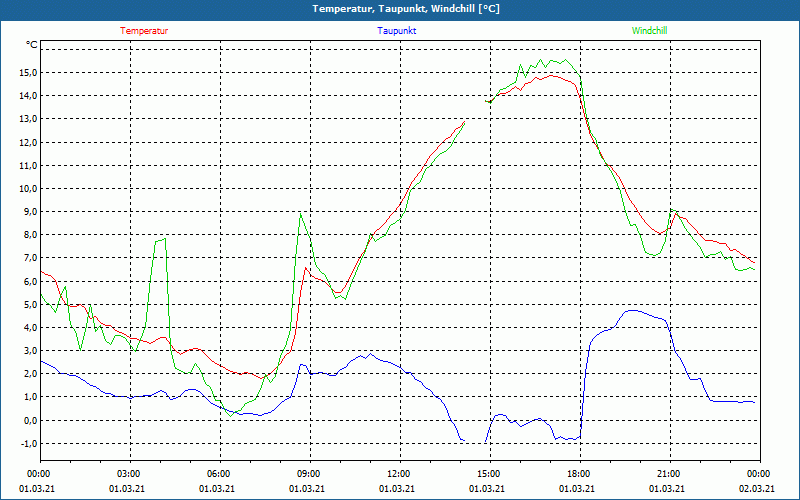Click the '0,0' y-axis value

click(30, 420)
